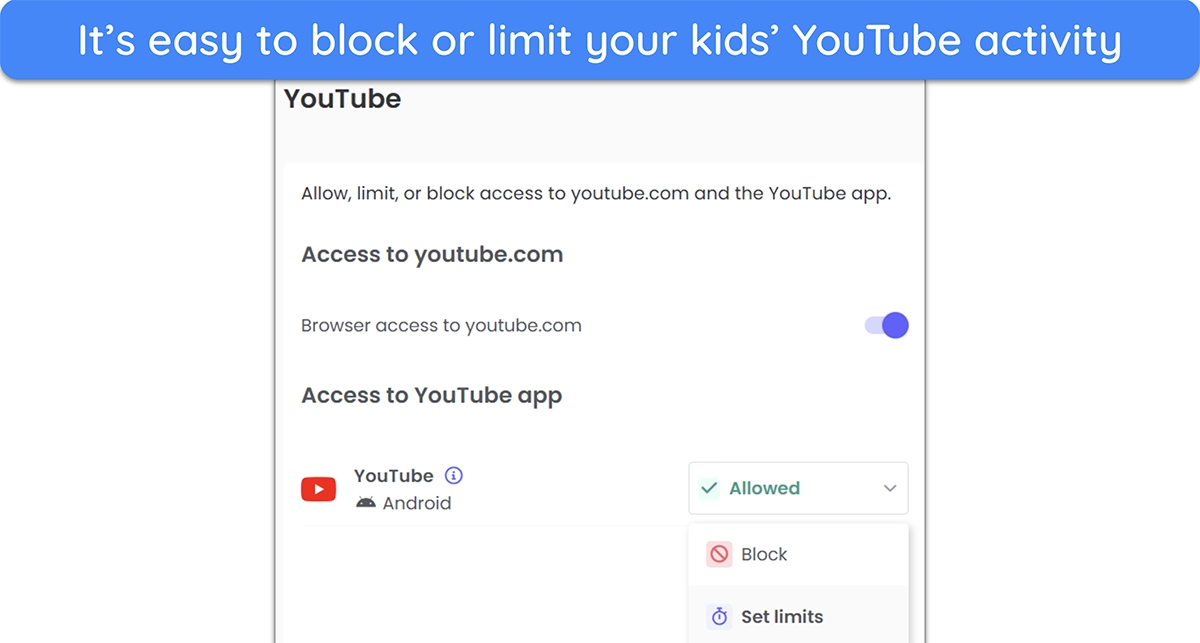Click the 'Browser access to youtube.com' label
1200x643 pixels.
441,325
